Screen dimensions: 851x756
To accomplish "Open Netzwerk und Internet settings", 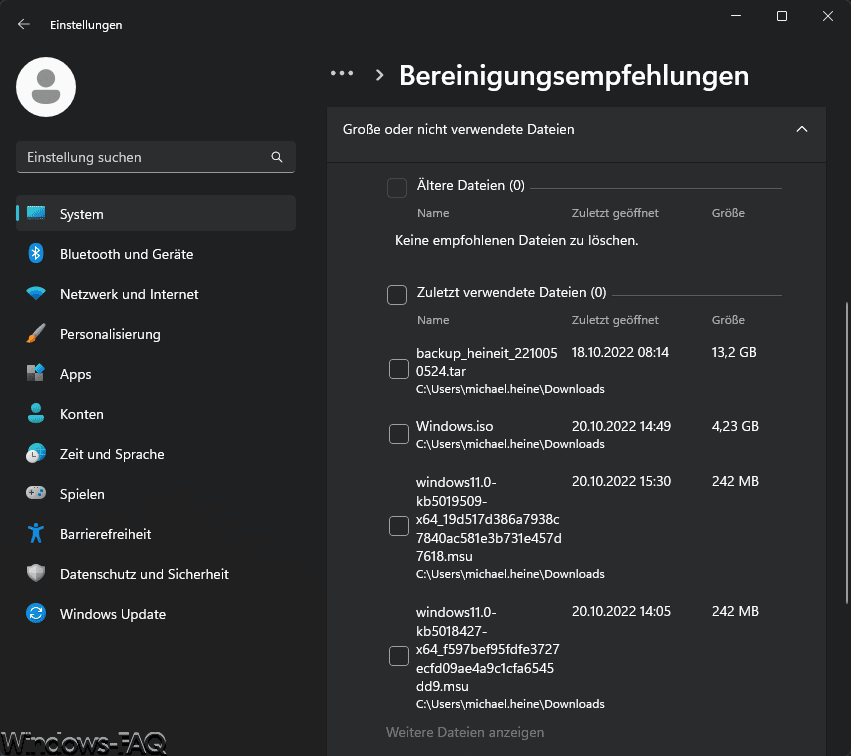I will point(156,294).
